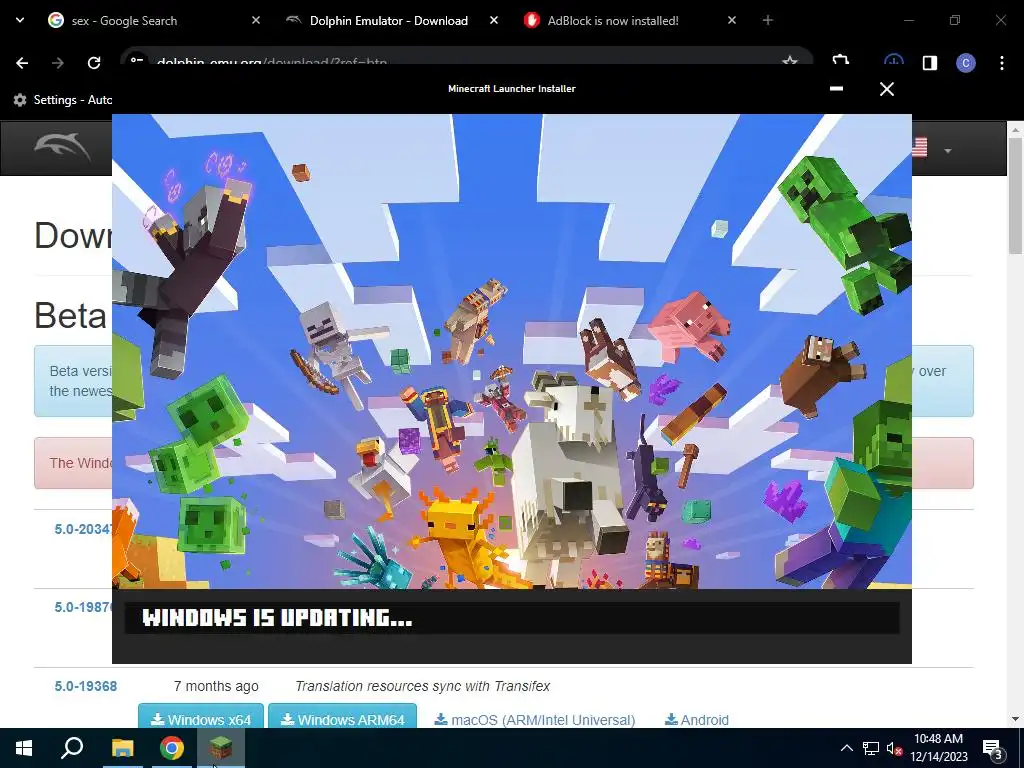Click the Chrome taskbar icon
The image size is (1024, 768).
tap(172, 748)
